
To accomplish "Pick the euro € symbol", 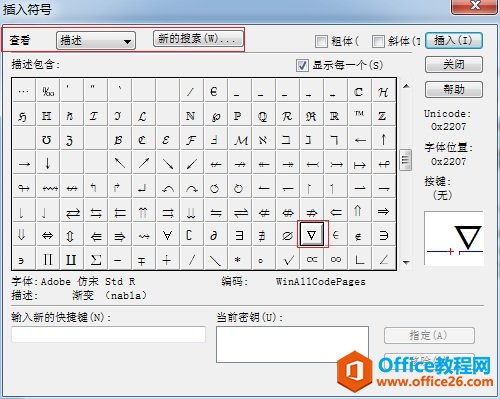I will point(215,91).
